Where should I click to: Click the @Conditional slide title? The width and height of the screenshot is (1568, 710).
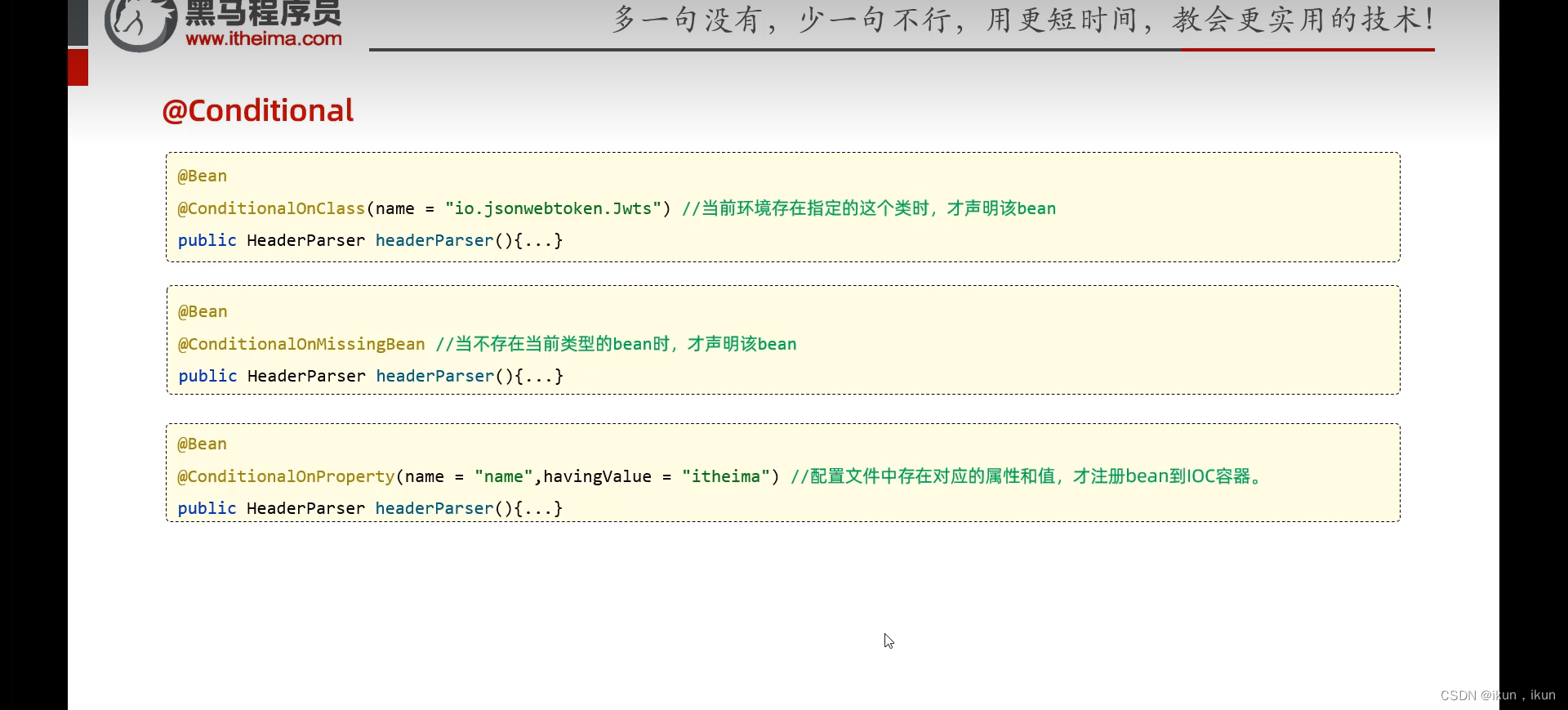pos(258,110)
